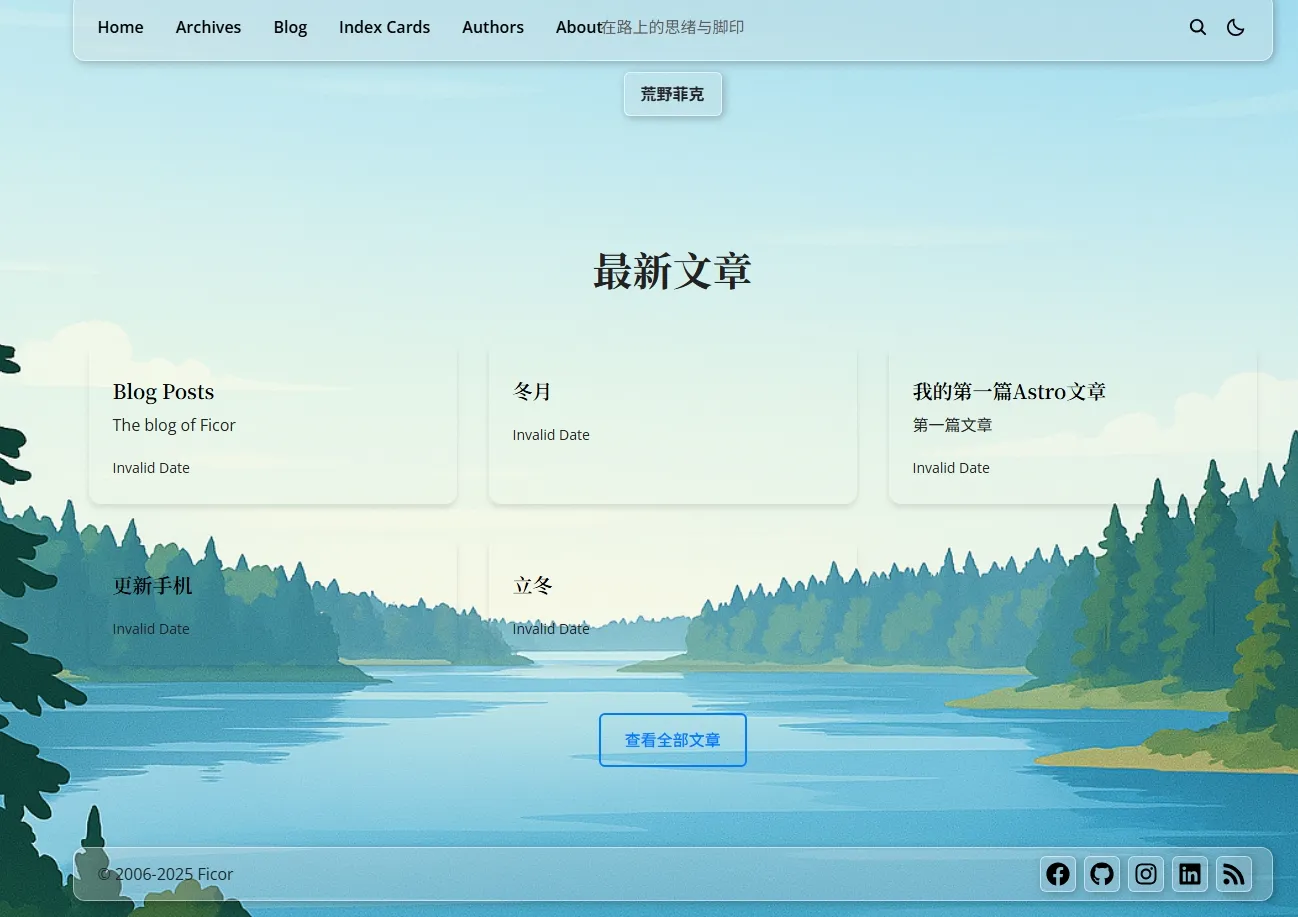
Task: Select the Authors nav item
Action: pos(492,27)
